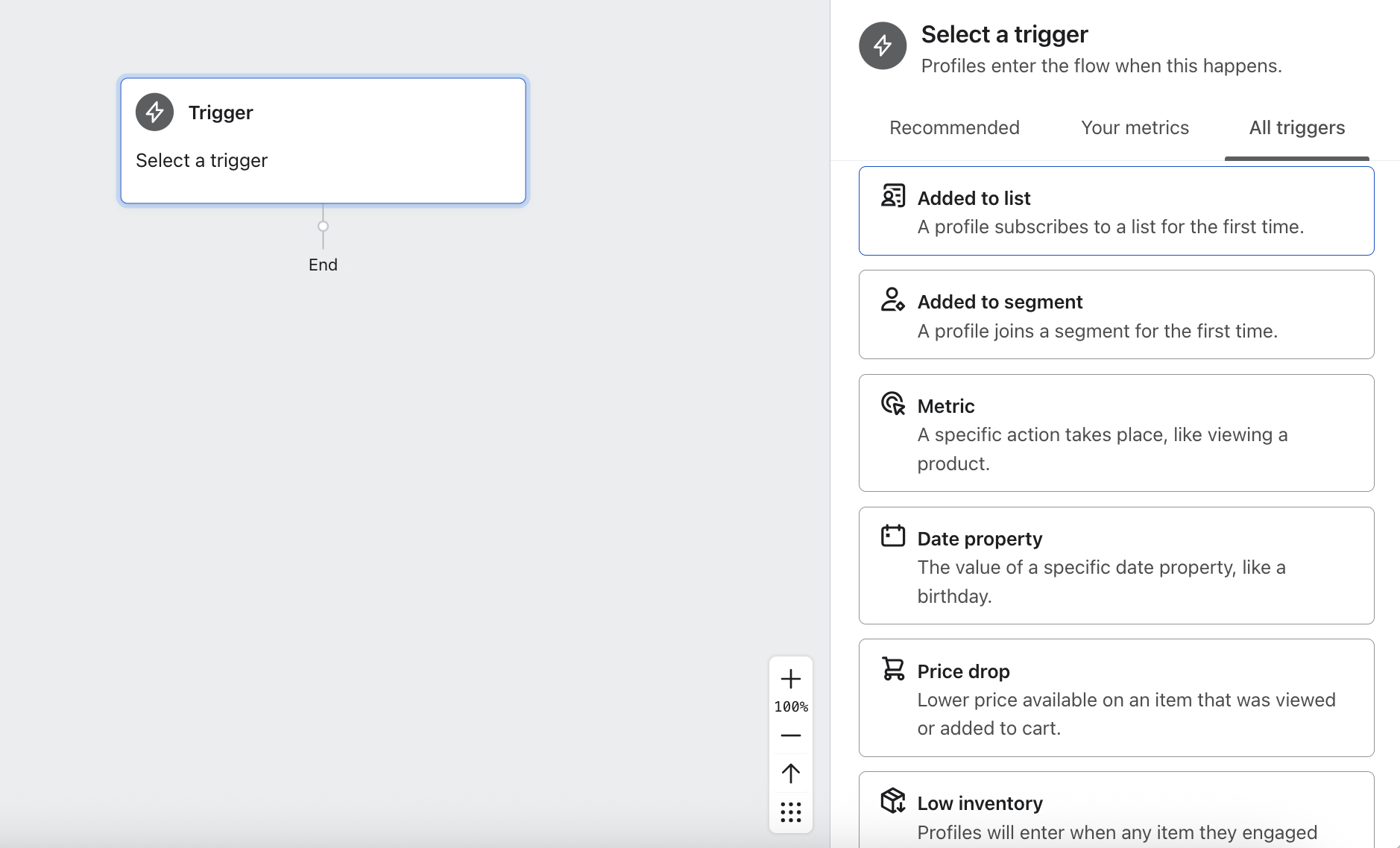Click the Price drop shopping cart icon
This screenshot has height=848, width=1400.
point(894,668)
